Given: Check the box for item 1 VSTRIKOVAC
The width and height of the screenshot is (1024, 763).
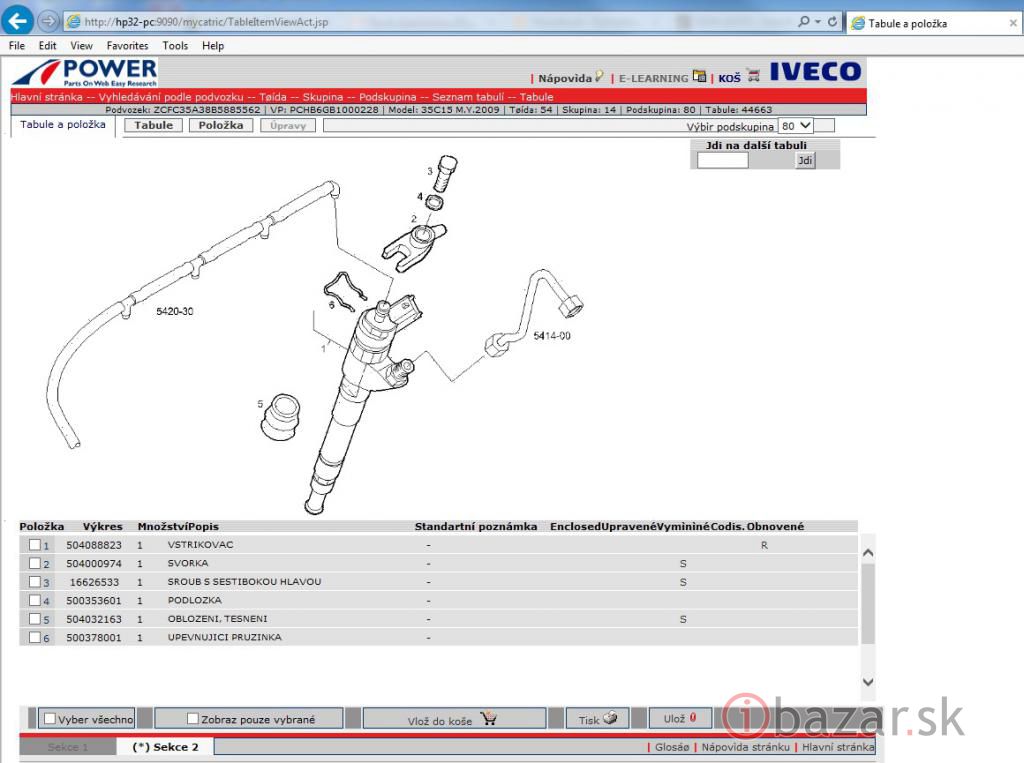Looking at the screenshot, I should point(35,546).
